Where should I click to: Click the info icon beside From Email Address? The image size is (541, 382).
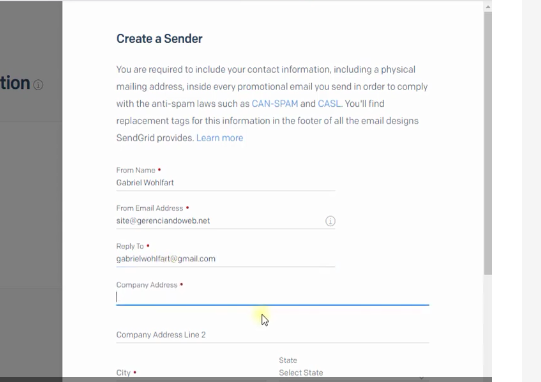coord(330,221)
